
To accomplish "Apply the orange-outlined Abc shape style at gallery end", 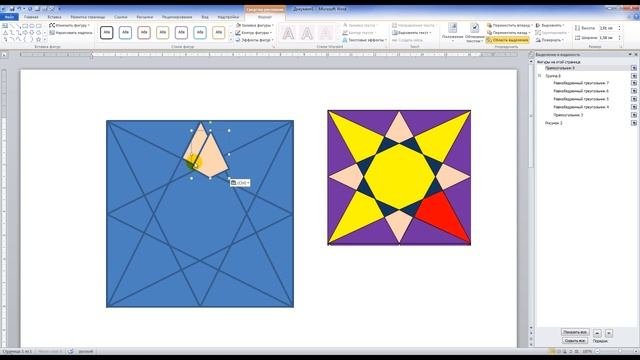I will [x=218, y=32].
